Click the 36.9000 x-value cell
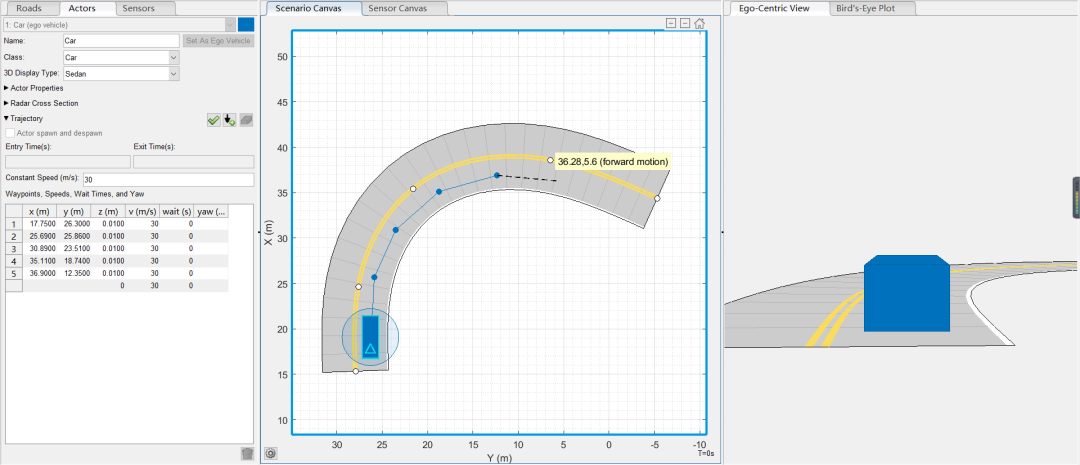 39,273
